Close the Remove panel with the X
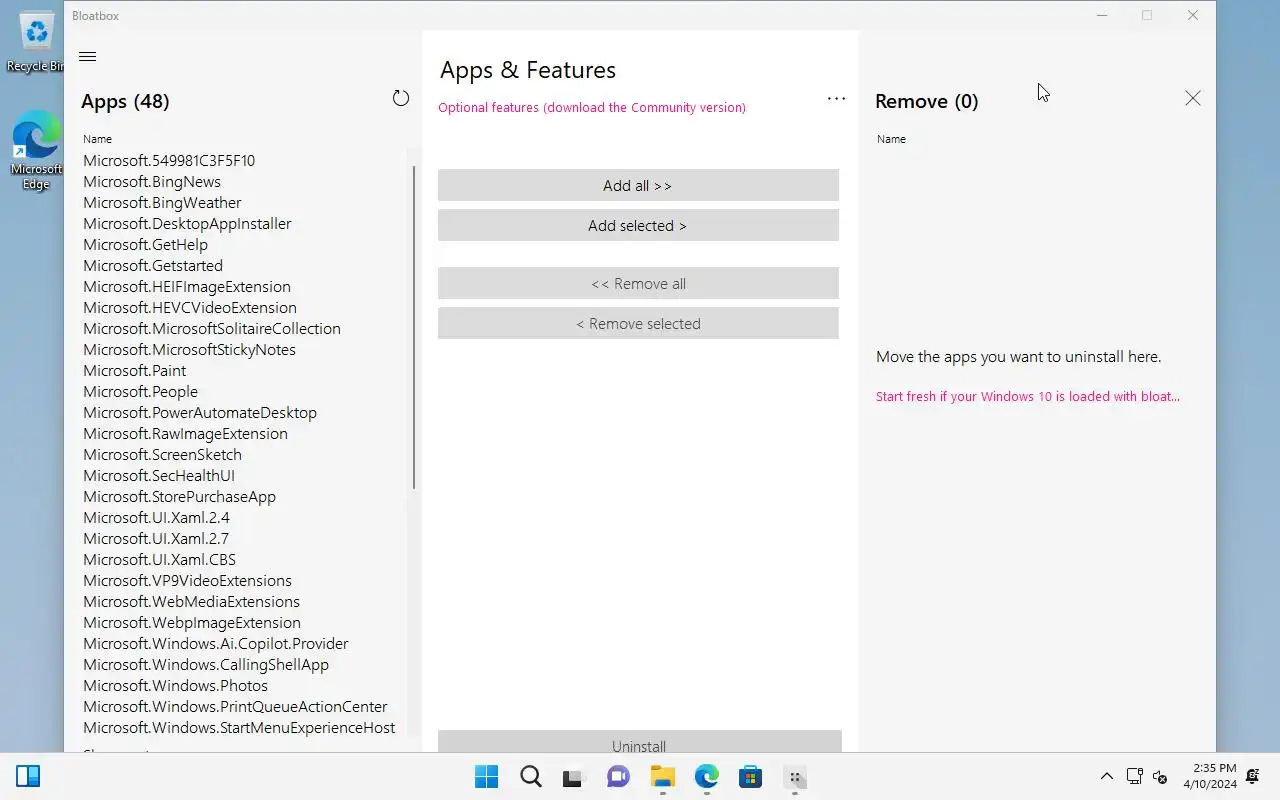Viewport: 1280px width, 800px height. click(x=1193, y=98)
